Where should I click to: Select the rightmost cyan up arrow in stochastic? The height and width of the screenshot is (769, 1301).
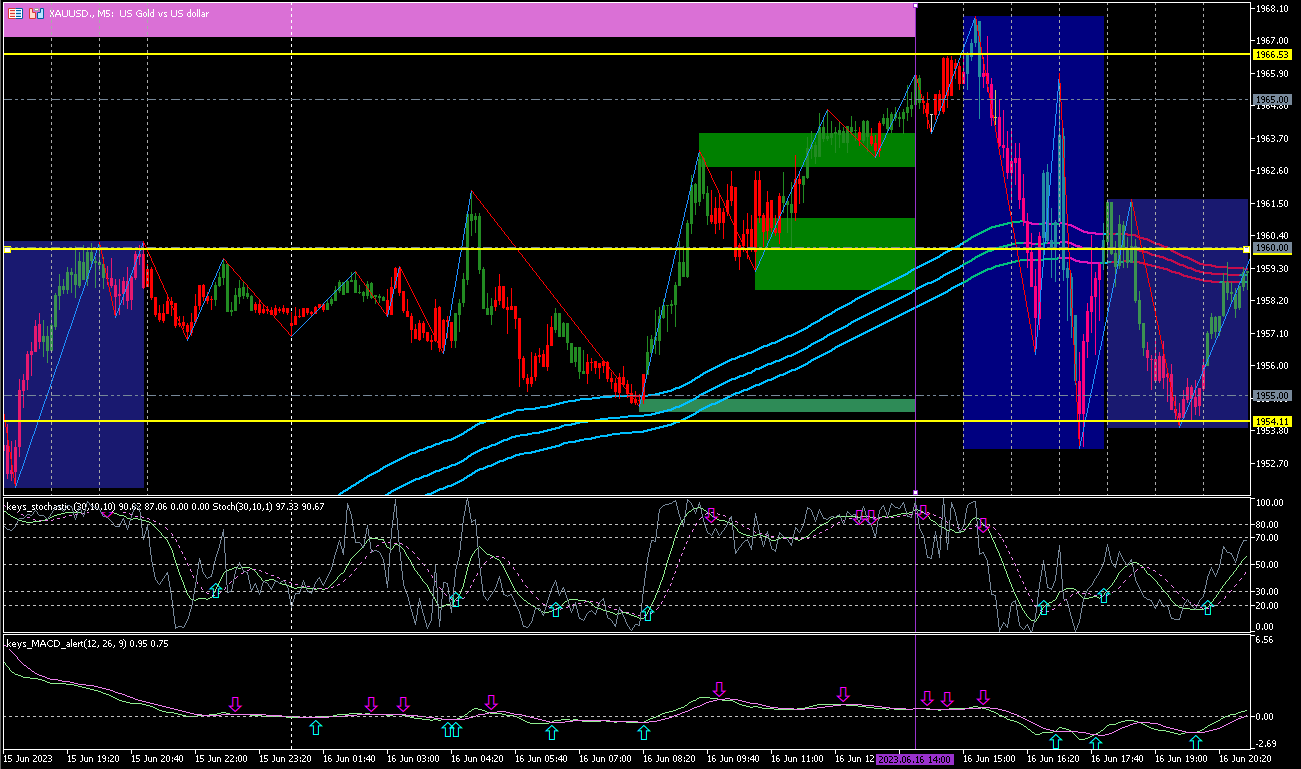[x=1207, y=607]
